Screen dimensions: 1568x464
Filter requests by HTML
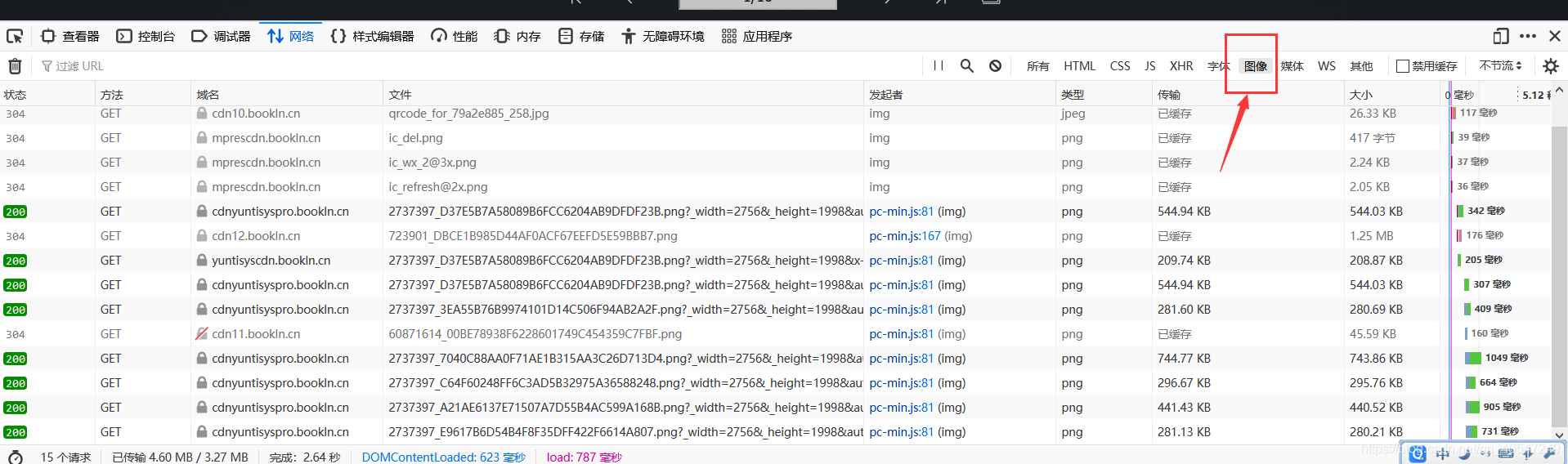(1079, 66)
